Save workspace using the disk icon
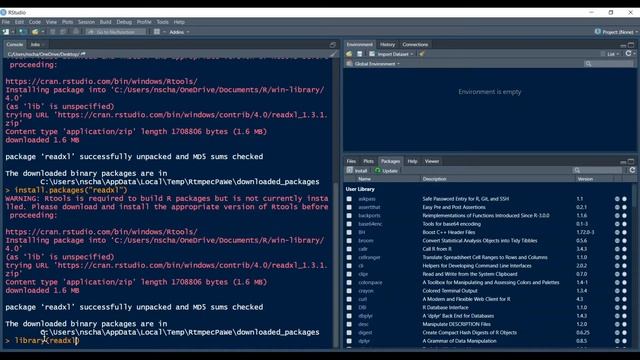Screen dimensions: 640x360 pyautogui.click(x=360, y=54)
